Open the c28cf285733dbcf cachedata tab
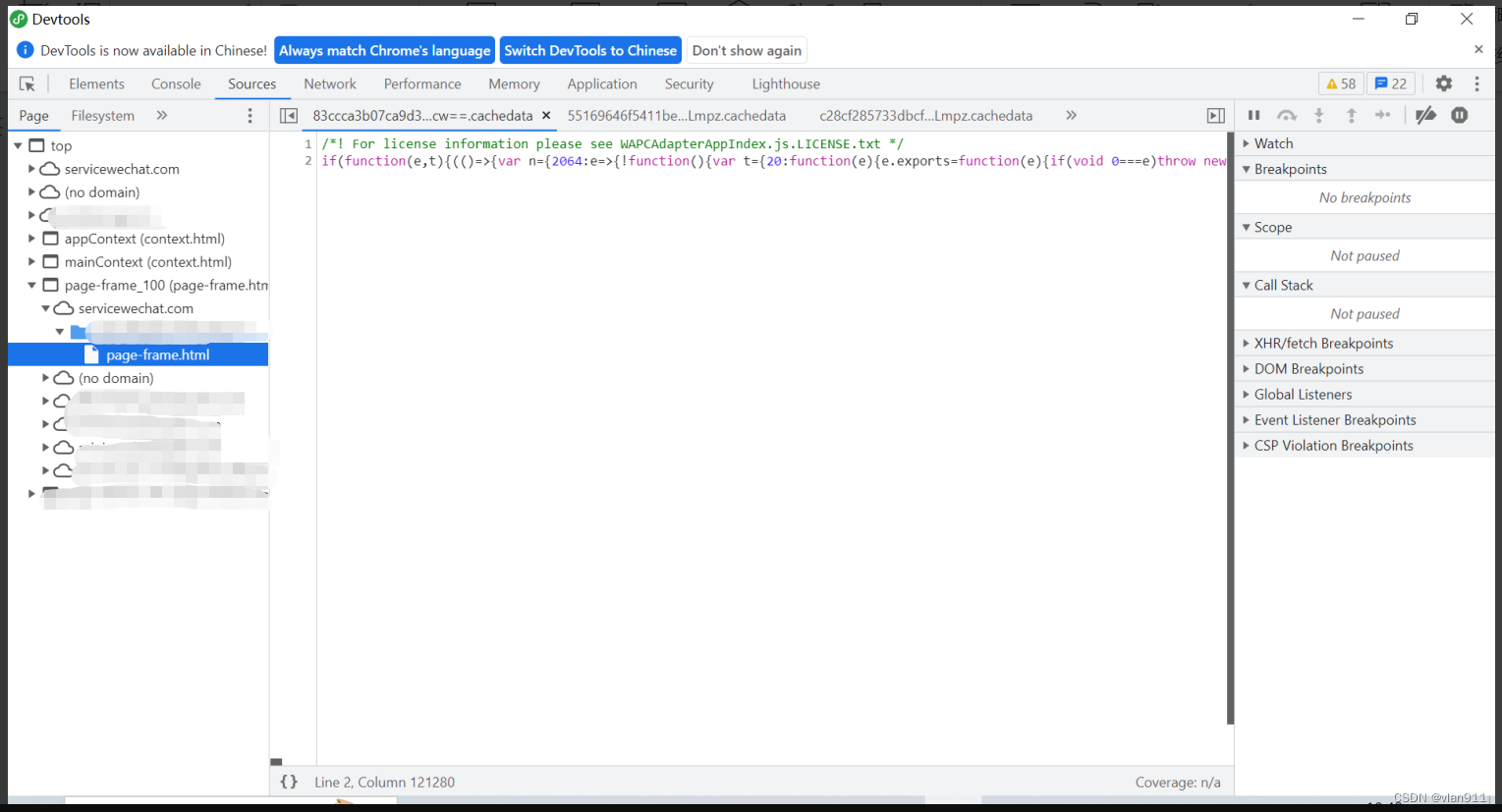1502x812 pixels. point(926,116)
